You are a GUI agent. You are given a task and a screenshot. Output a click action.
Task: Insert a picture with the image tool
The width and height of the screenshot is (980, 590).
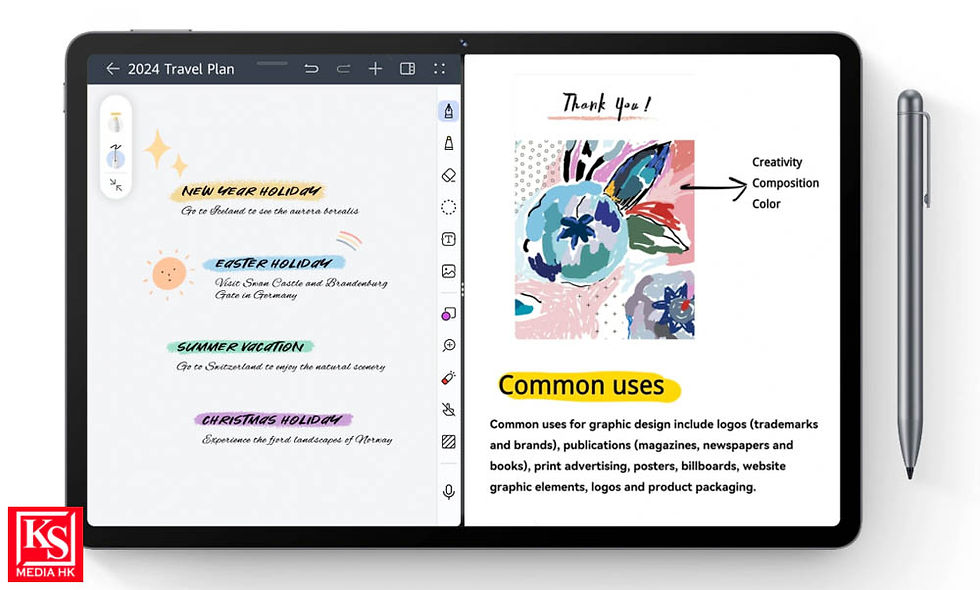(x=448, y=271)
